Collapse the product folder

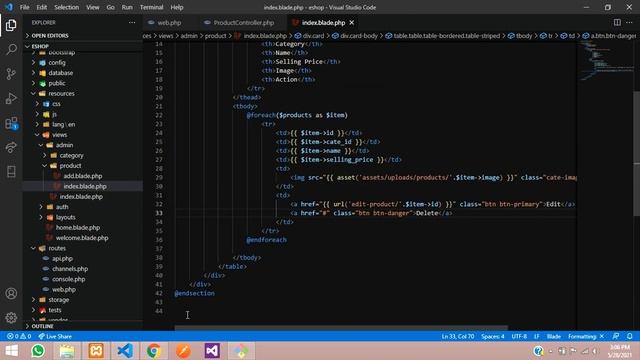pyautogui.click(x=70, y=165)
